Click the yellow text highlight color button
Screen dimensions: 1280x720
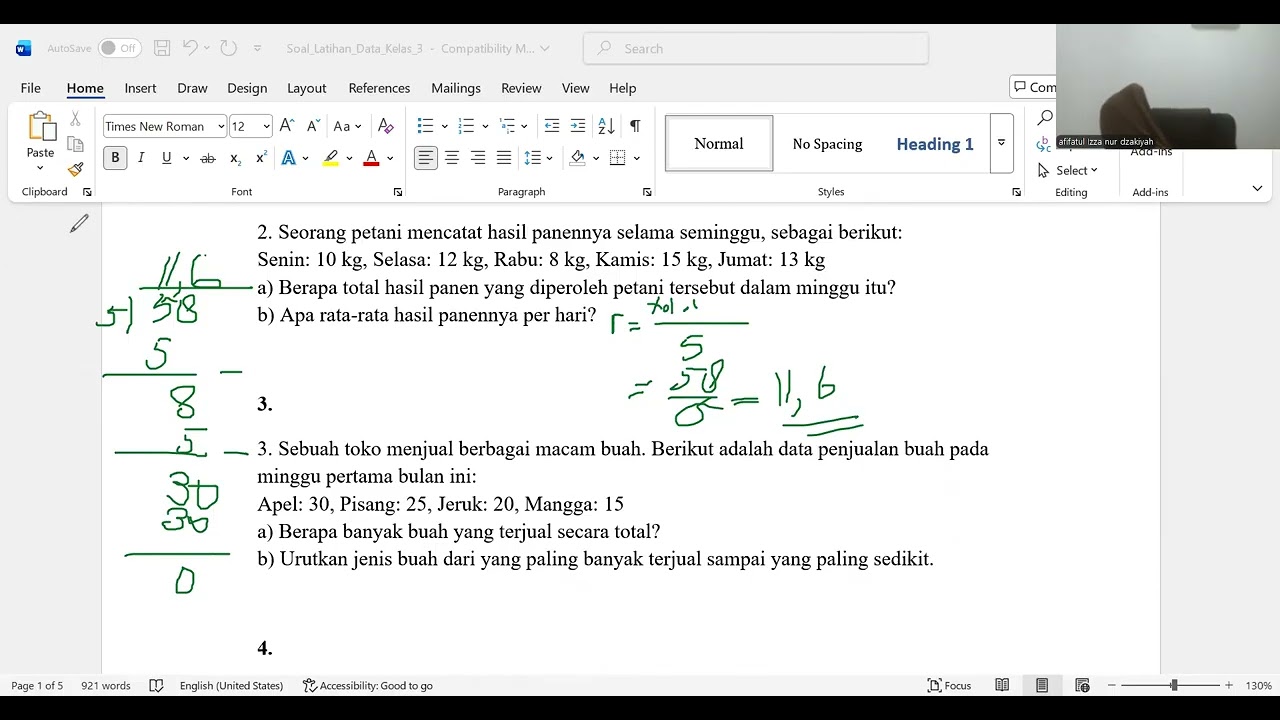[x=331, y=158]
